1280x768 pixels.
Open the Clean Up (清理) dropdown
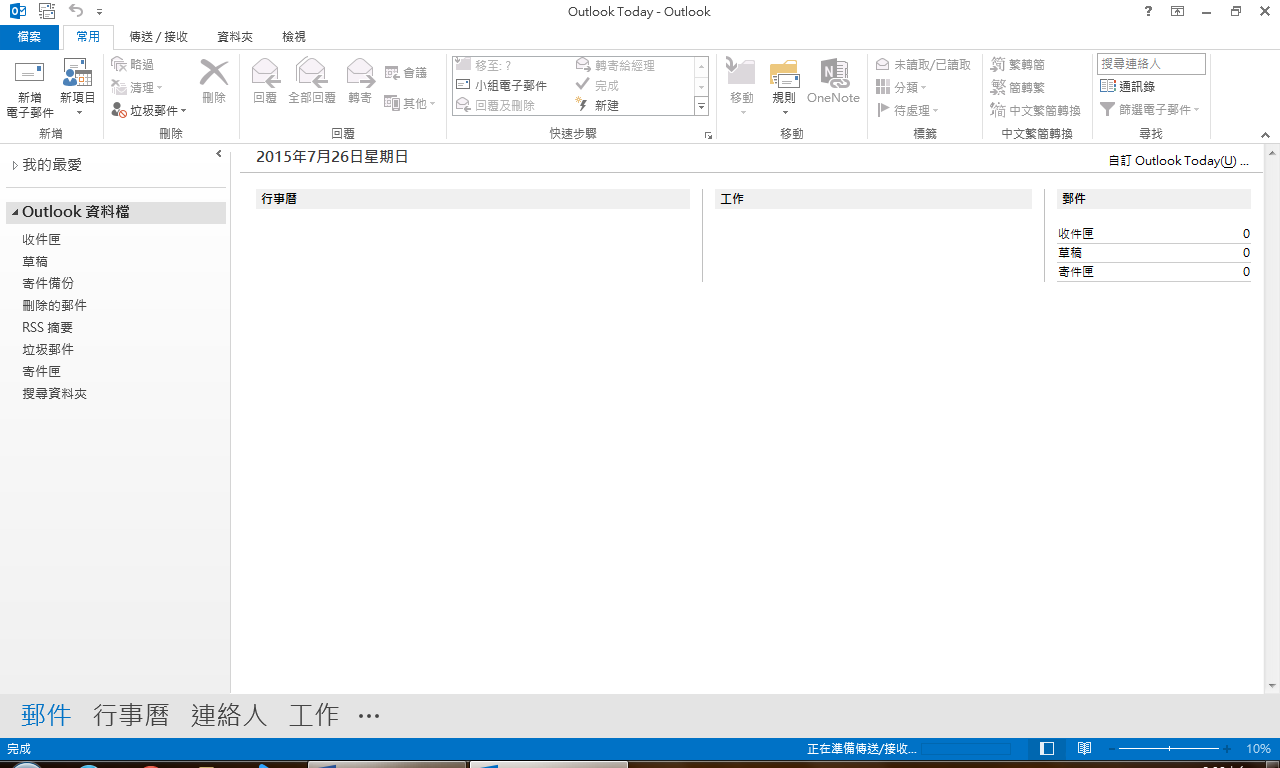tap(137, 87)
